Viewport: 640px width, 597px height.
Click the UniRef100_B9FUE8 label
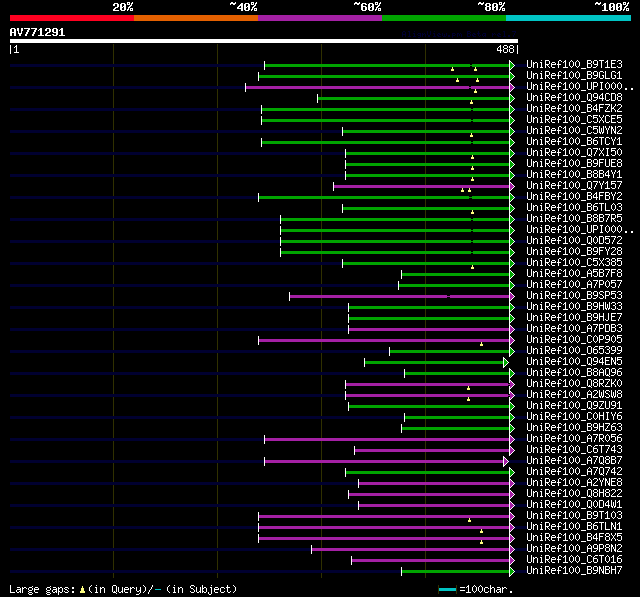(x=574, y=164)
